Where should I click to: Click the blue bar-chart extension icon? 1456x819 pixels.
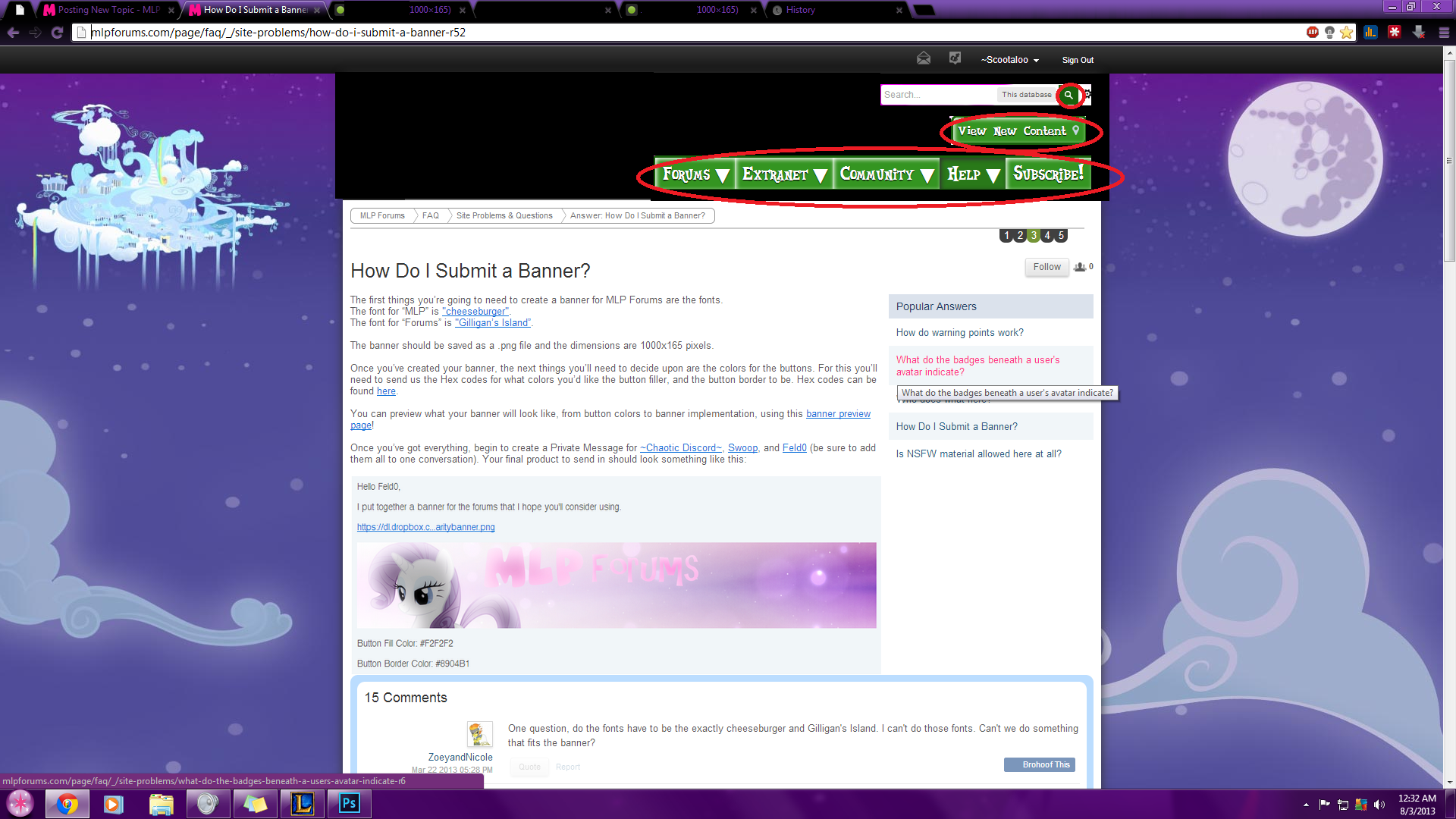coord(1370,32)
